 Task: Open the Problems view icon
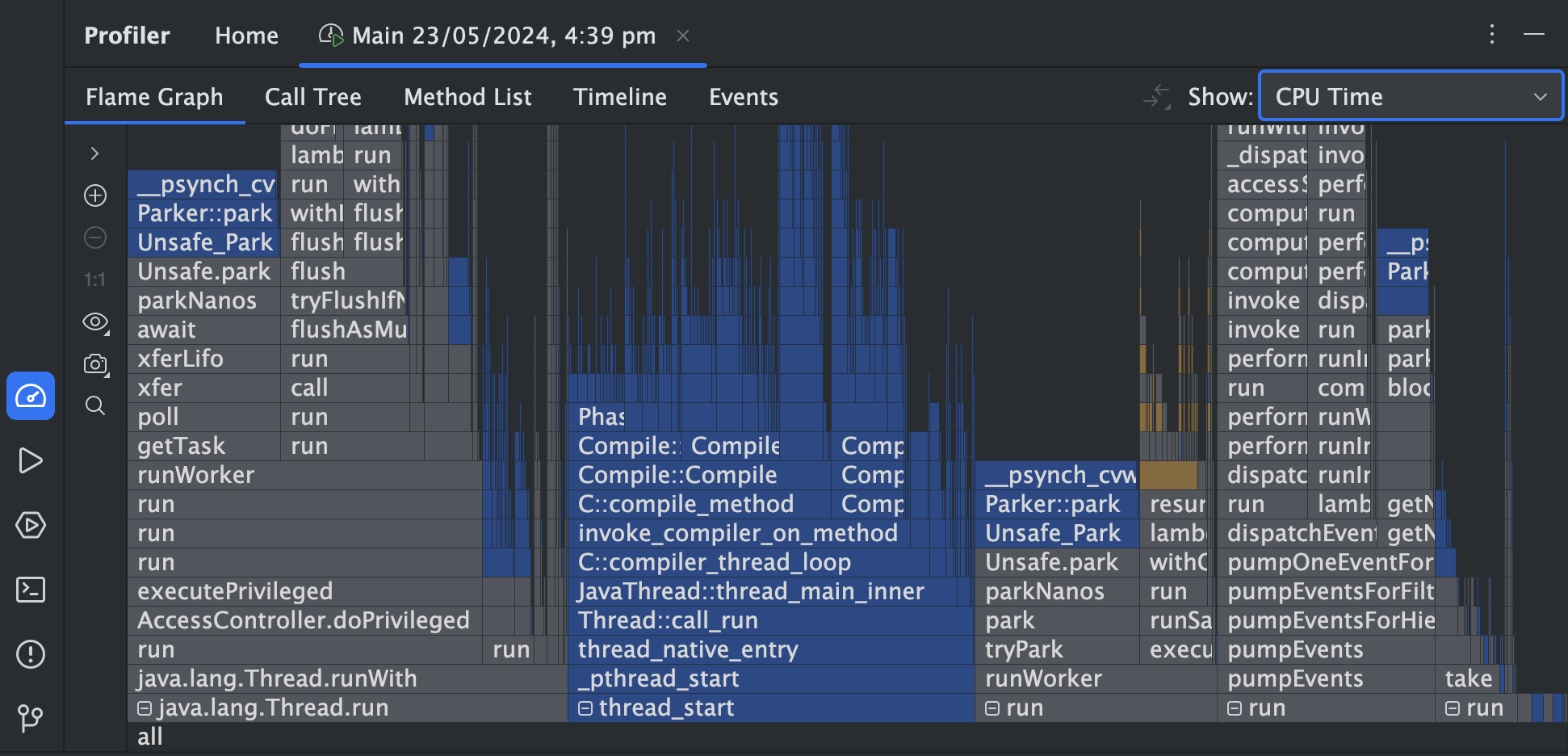[30, 654]
